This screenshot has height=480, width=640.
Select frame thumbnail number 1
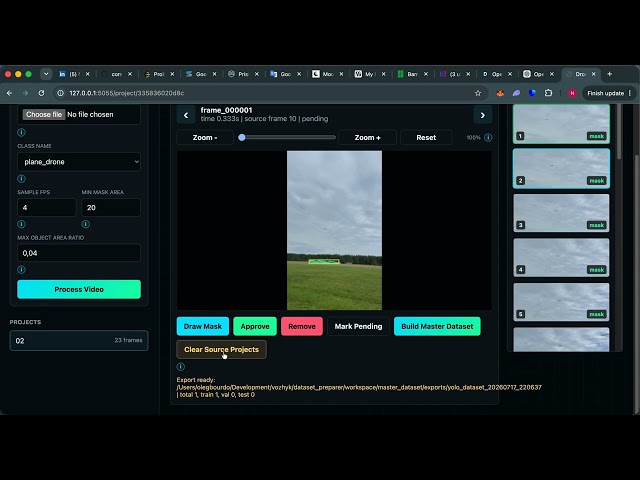tap(561, 124)
